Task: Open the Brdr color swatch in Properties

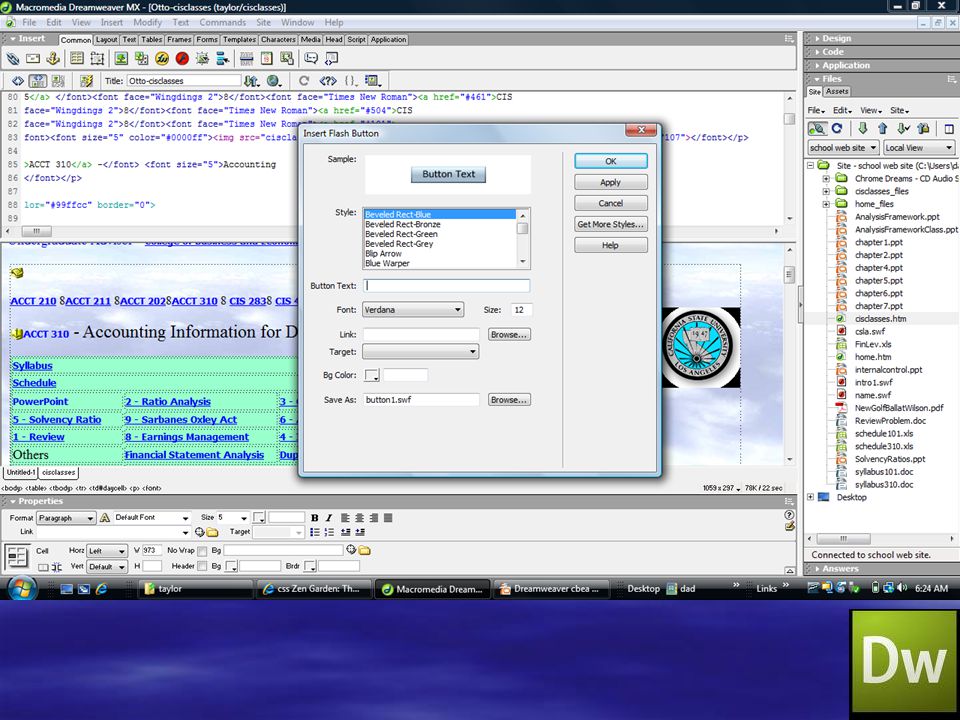Action: [310, 566]
